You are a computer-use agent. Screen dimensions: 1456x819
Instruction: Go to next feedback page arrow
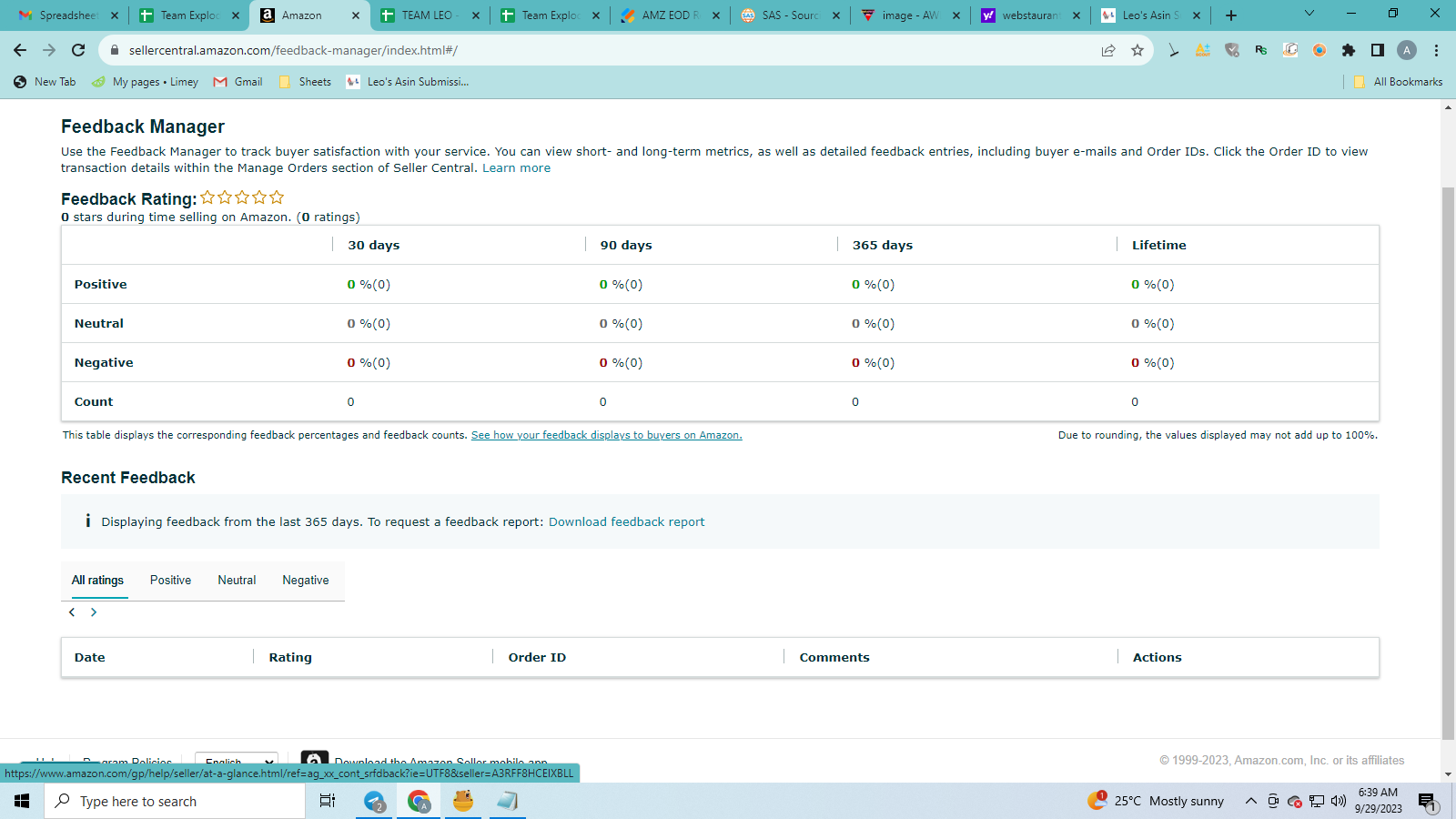[x=94, y=612]
